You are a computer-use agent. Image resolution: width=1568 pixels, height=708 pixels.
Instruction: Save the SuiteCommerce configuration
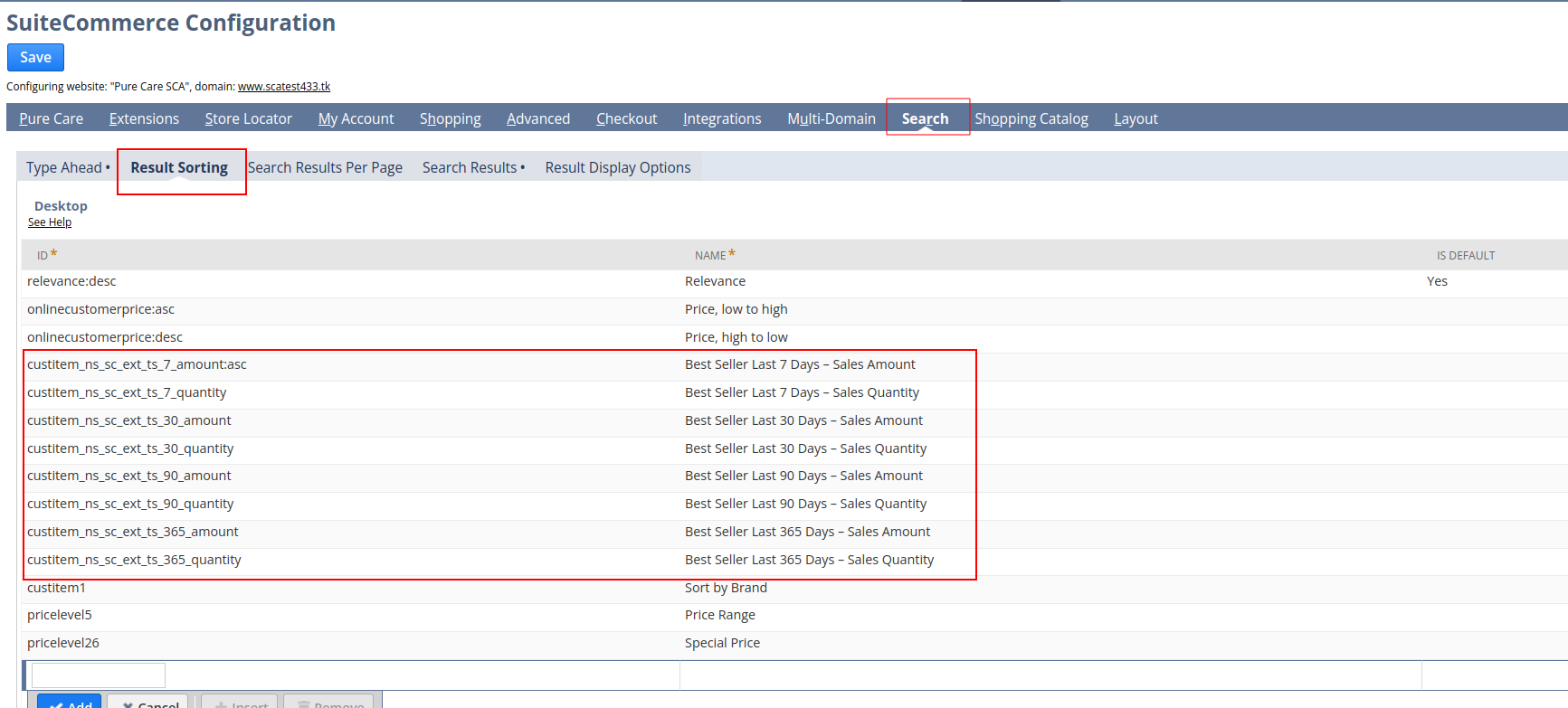coord(35,57)
